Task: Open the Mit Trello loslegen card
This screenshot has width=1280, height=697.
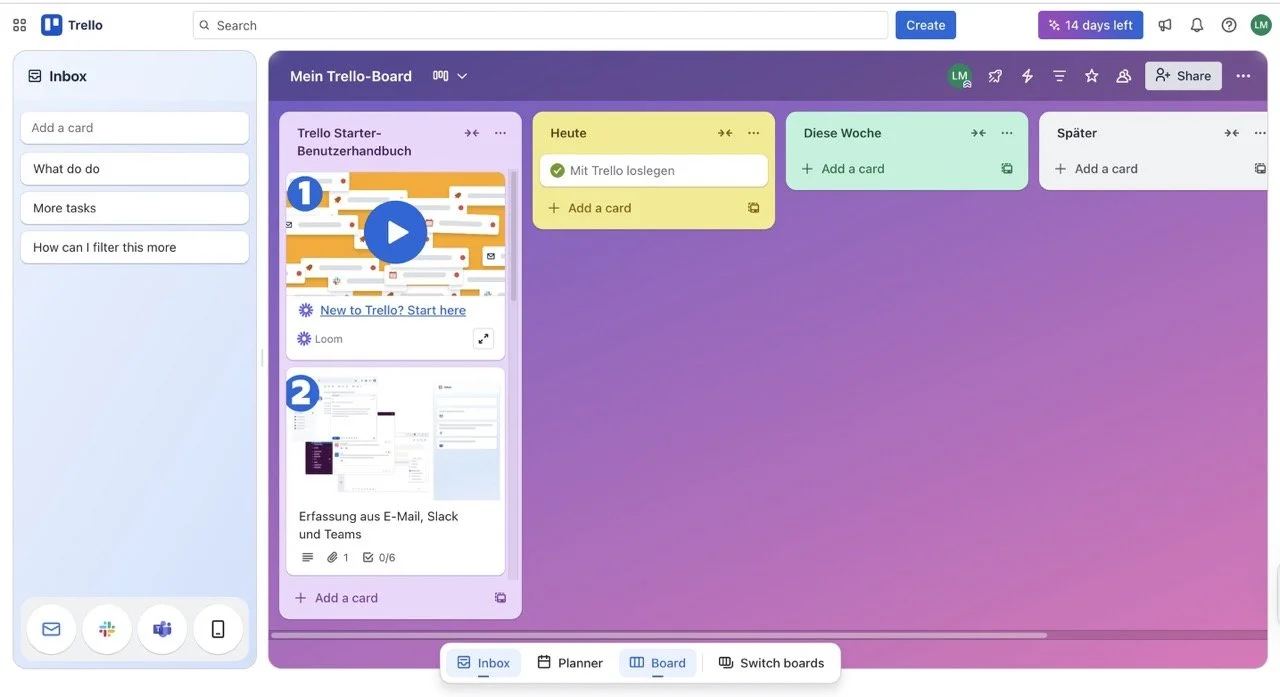Action: [x=654, y=171]
